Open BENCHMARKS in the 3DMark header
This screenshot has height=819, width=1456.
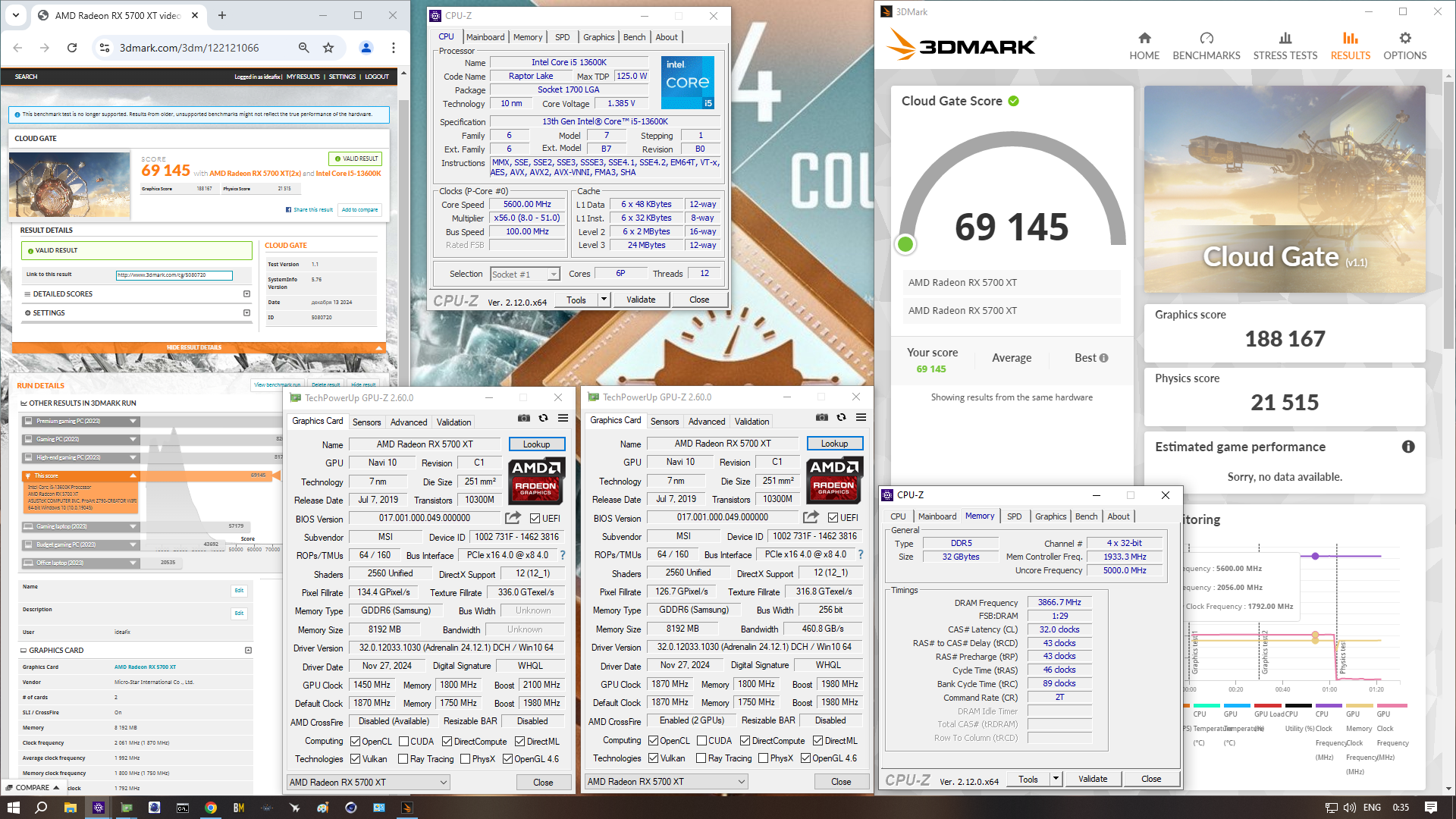[x=1207, y=45]
